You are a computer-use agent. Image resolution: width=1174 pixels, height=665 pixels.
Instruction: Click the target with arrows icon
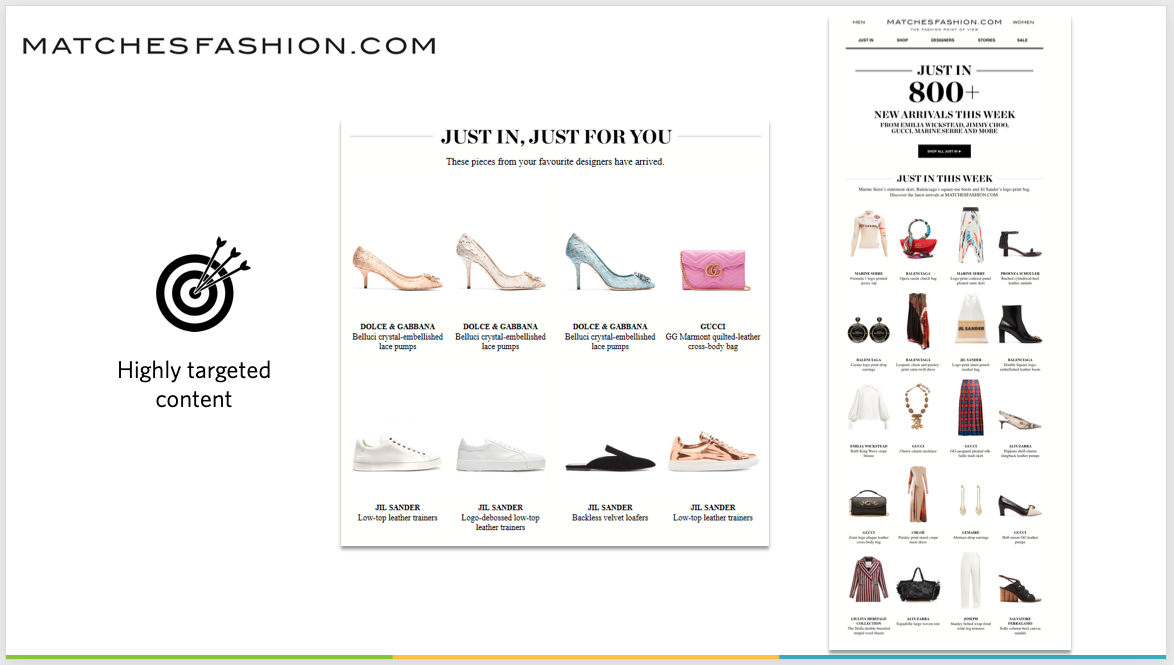(203, 285)
